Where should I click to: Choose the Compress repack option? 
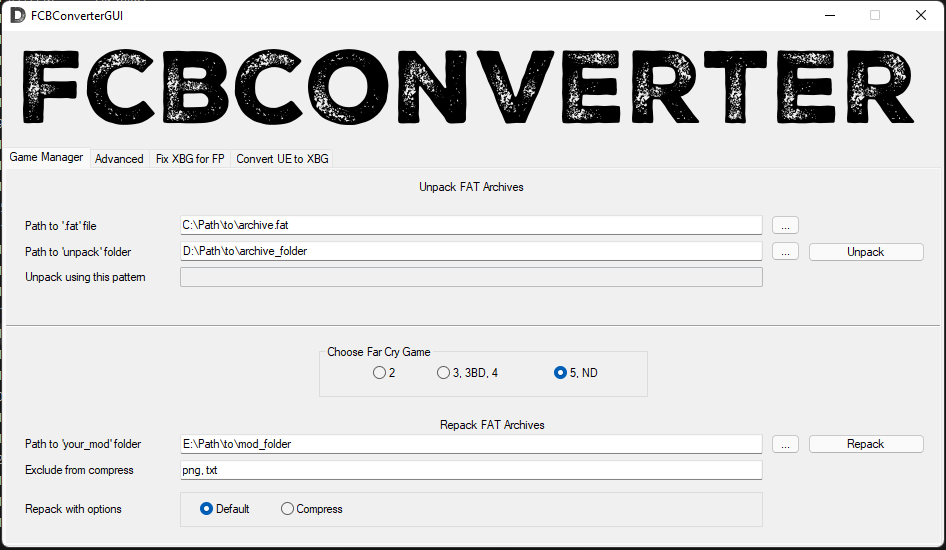(x=311, y=509)
